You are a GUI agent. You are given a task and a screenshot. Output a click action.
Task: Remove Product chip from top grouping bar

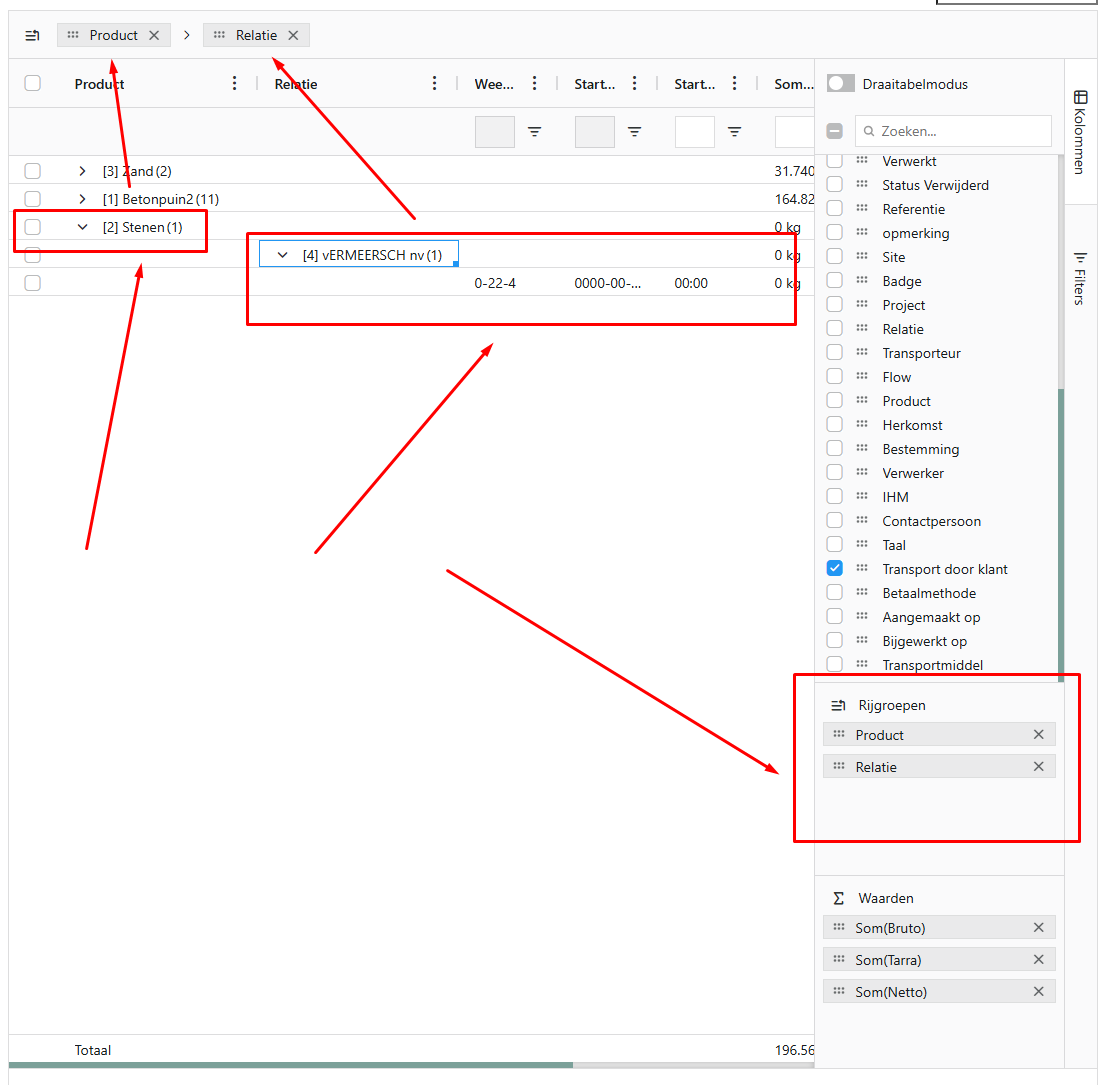pyautogui.click(x=154, y=35)
